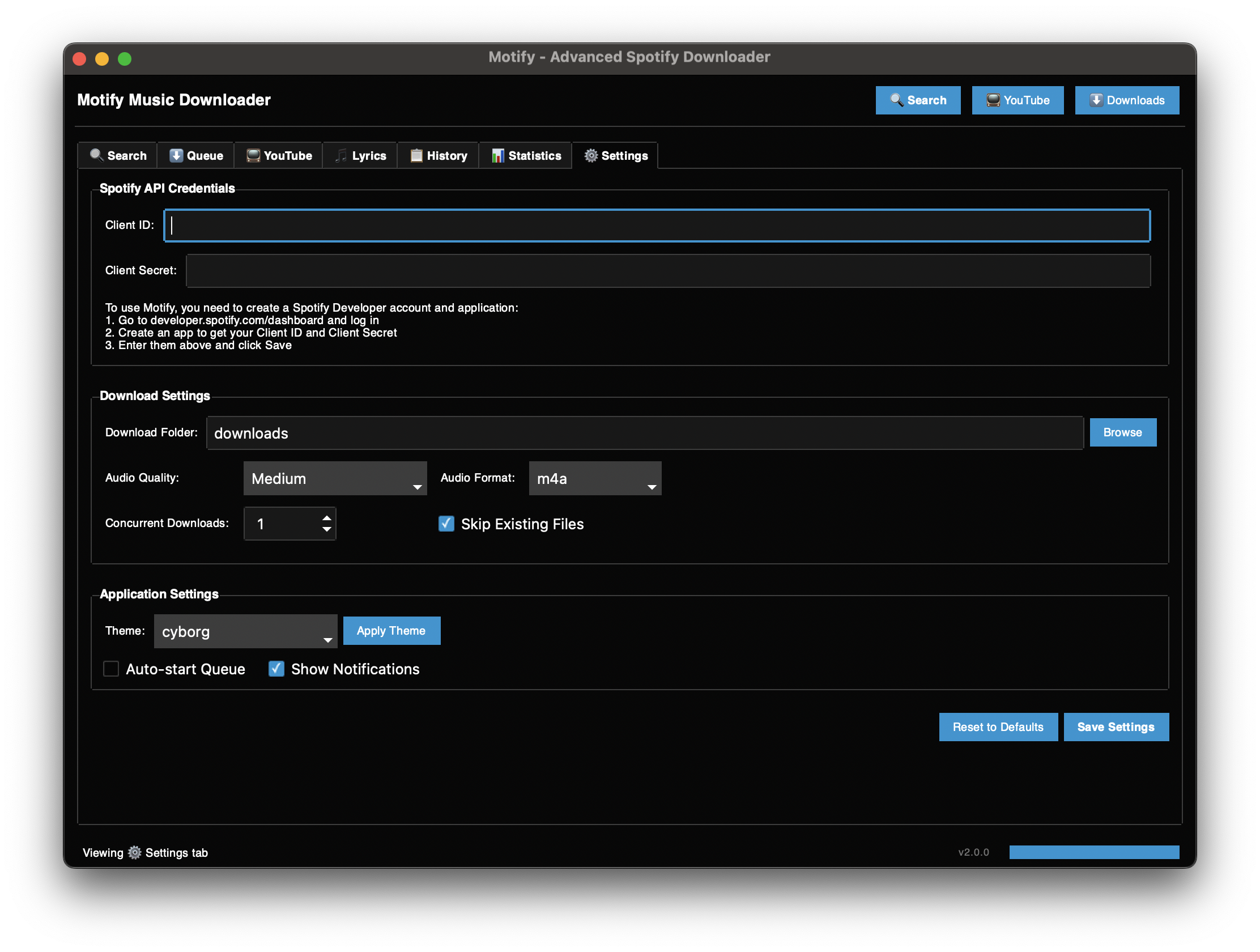Click Browse for download folder

point(1123,432)
